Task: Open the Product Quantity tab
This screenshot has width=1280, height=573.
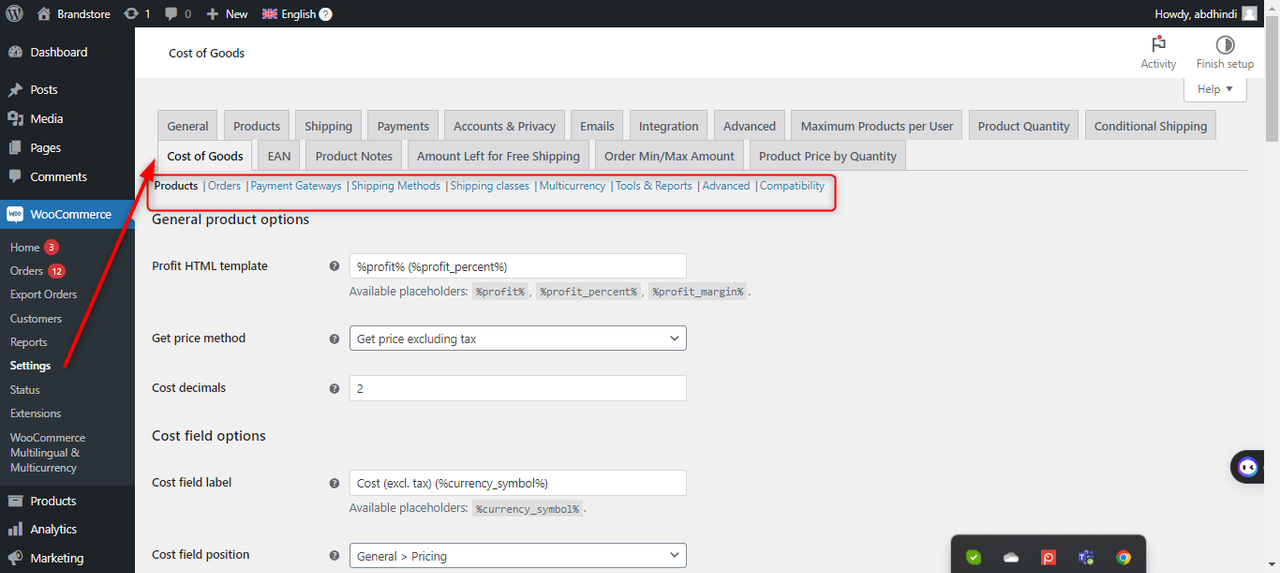Action: pos(1024,126)
